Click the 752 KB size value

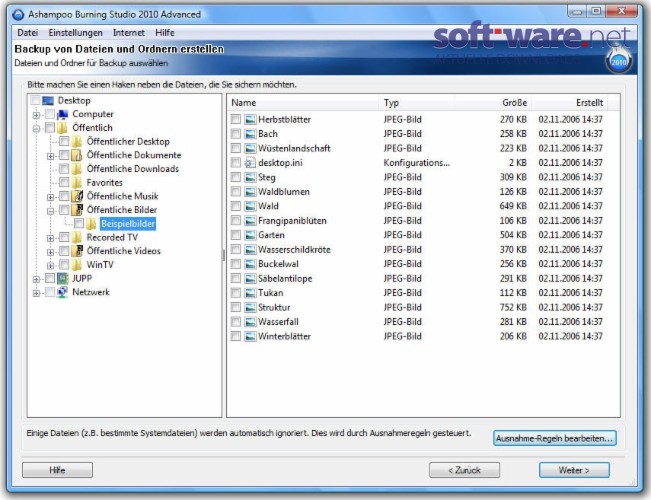(513, 307)
